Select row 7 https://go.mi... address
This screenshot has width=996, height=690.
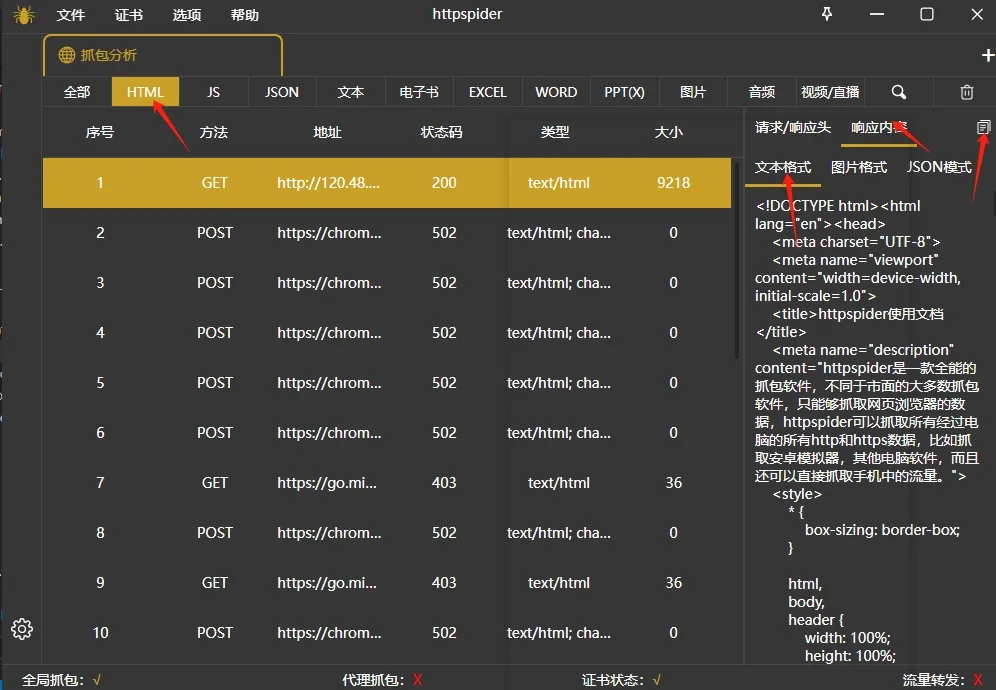point(327,483)
